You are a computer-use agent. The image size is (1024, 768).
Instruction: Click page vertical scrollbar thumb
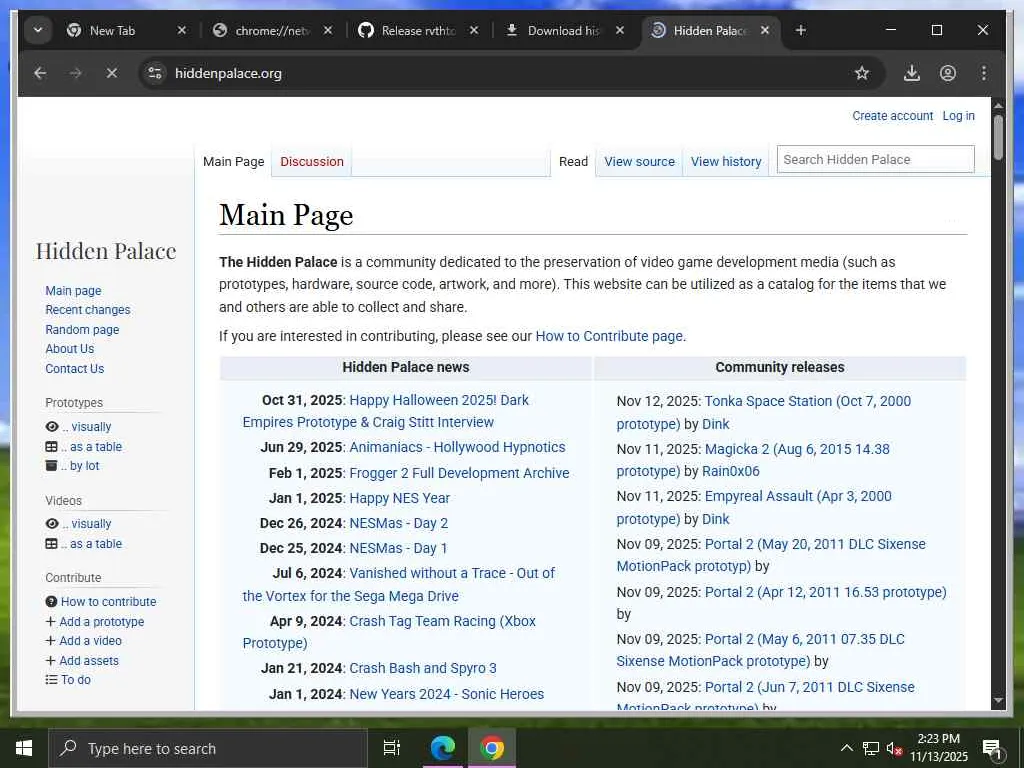click(998, 137)
